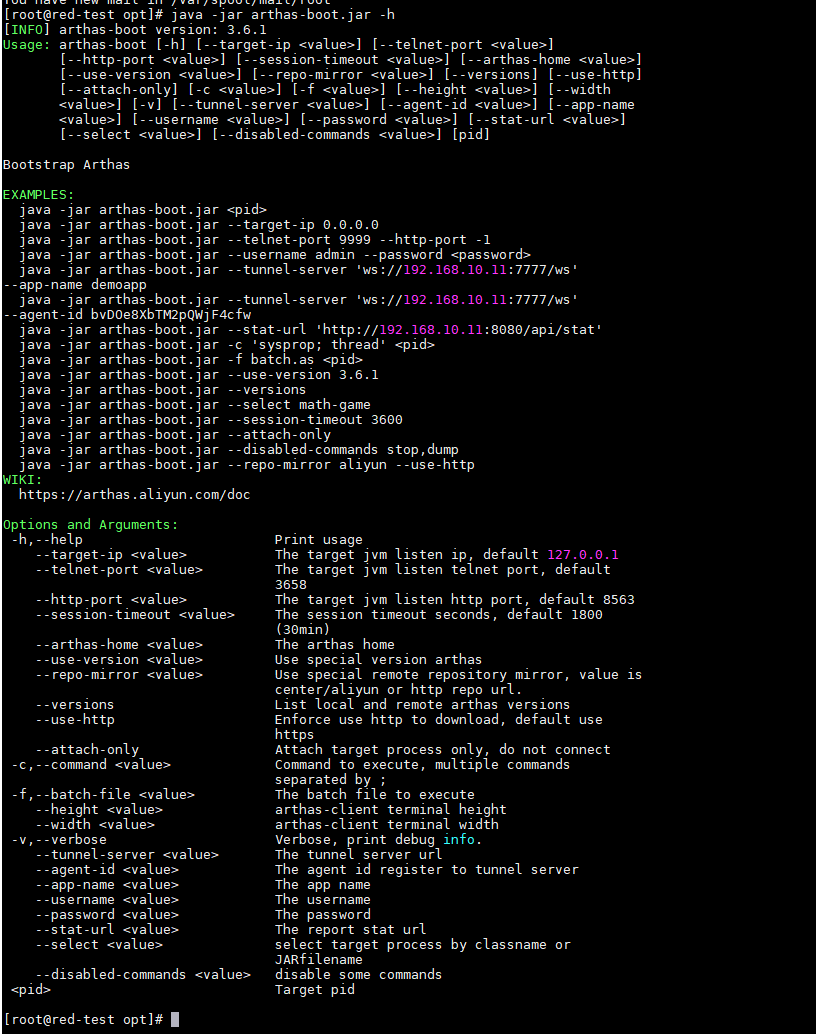Viewport: 816px width, 1034px height.
Task: Click the 'info' highlighted word in verbose description
Action: pos(460,839)
